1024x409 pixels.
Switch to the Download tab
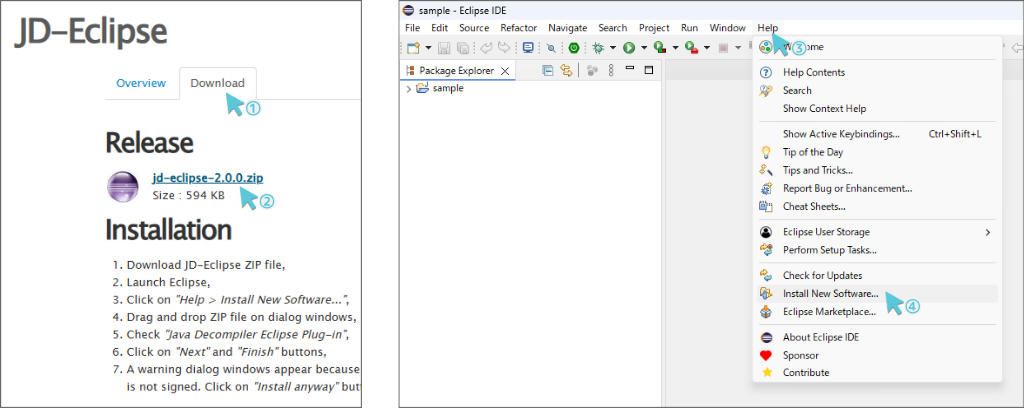tap(217, 83)
